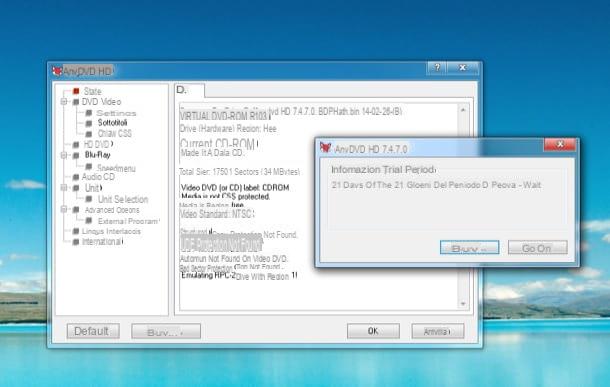610x387 pixels.
Task: Collapse the Advanced Options node
Action: [x=63, y=210]
